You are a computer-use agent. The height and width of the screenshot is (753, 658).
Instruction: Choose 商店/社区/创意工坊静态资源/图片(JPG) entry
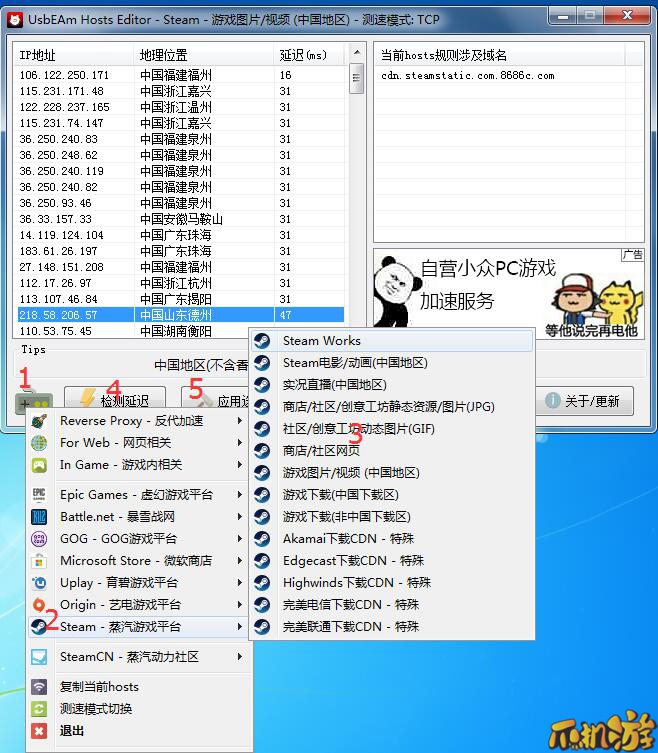[391, 407]
